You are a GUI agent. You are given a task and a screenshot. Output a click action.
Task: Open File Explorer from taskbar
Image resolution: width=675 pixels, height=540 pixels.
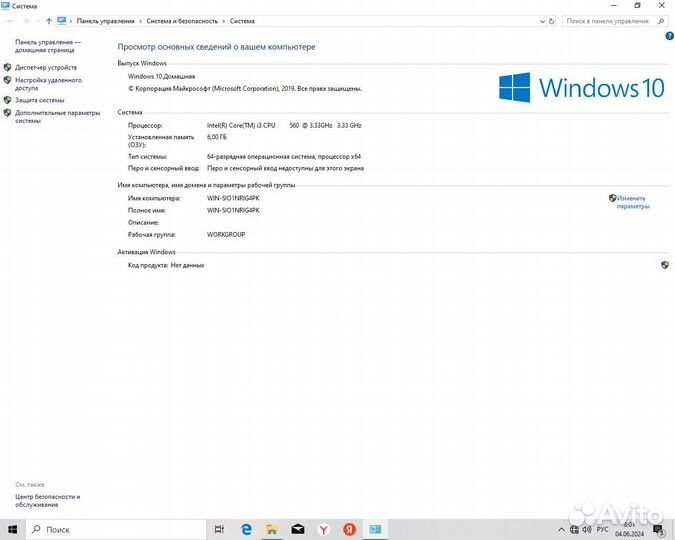tap(272, 529)
